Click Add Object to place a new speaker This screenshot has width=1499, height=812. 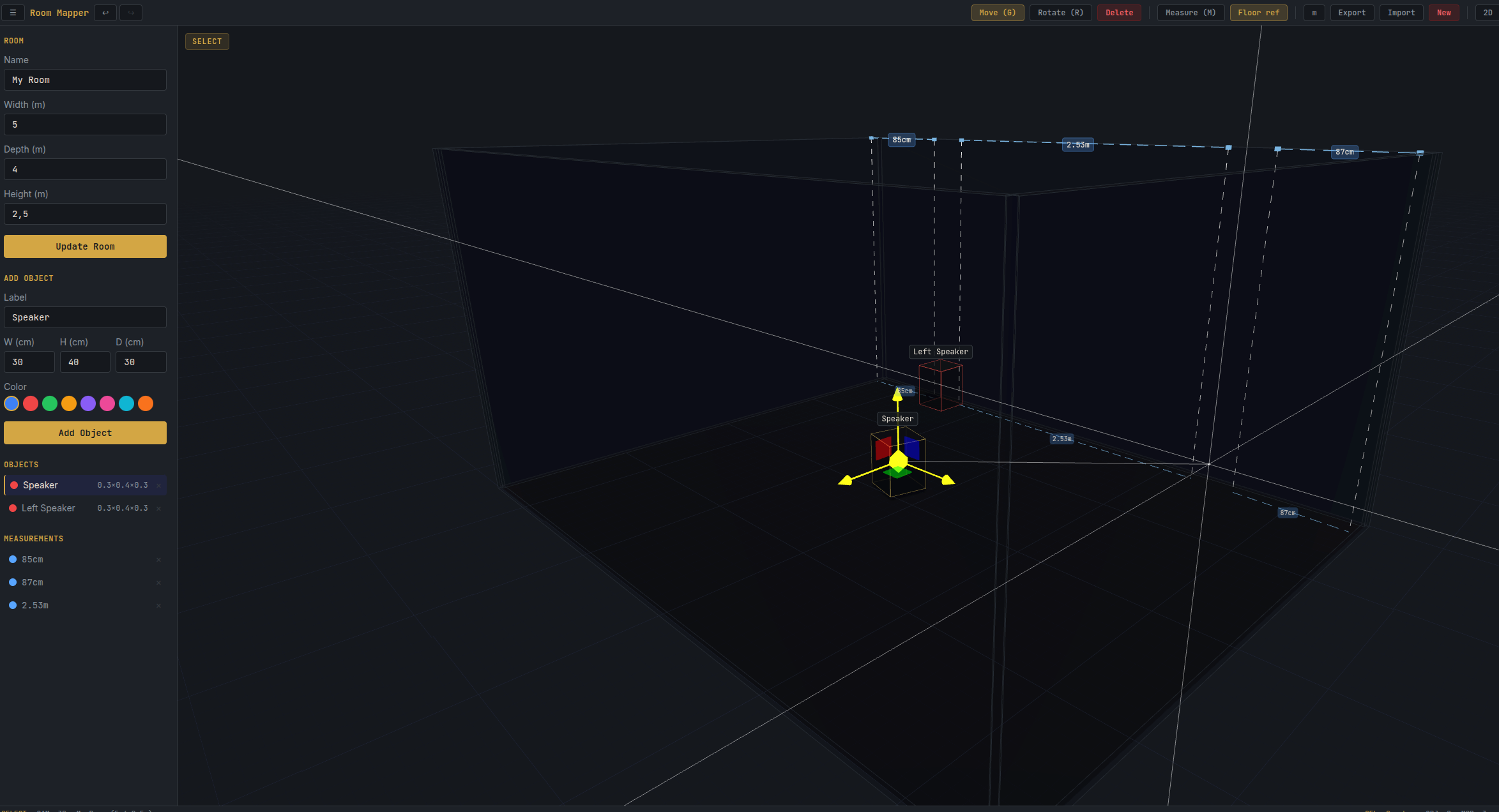coord(85,433)
